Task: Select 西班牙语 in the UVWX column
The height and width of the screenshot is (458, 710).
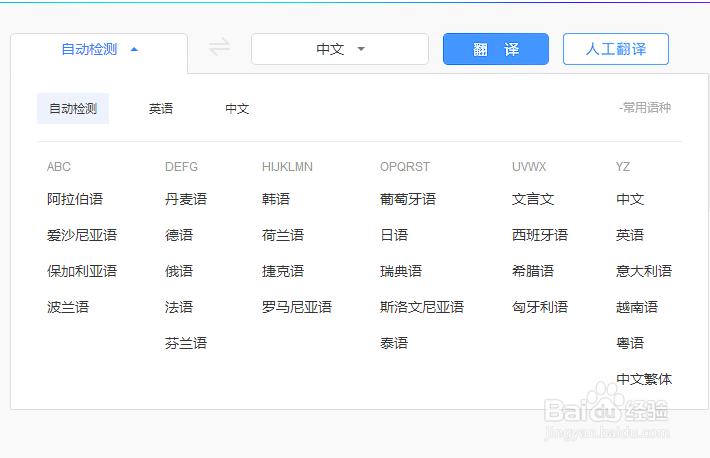Action: click(x=540, y=235)
